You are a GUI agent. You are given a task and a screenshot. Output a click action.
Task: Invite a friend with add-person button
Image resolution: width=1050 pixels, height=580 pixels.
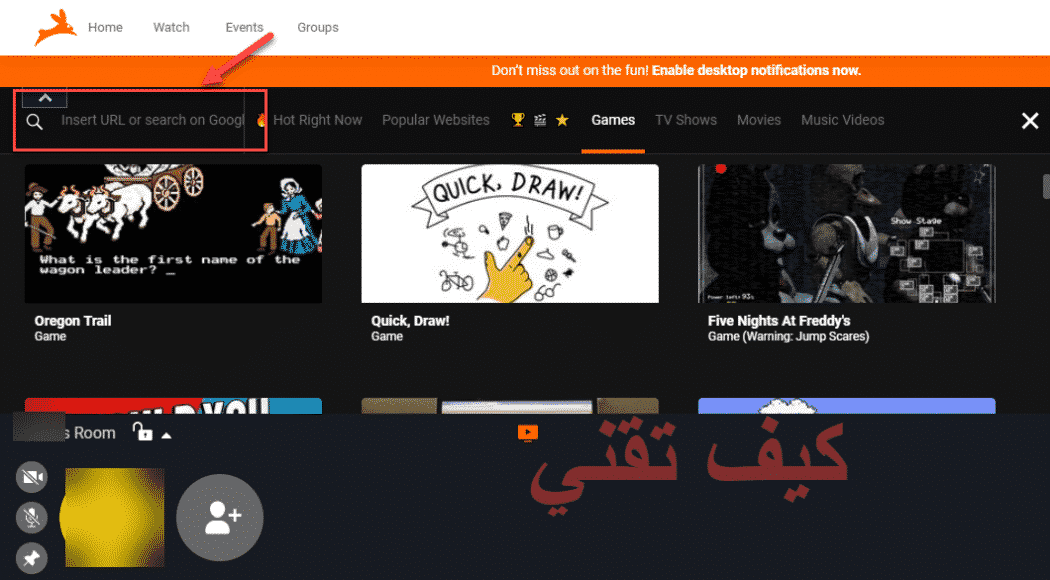click(220, 518)
